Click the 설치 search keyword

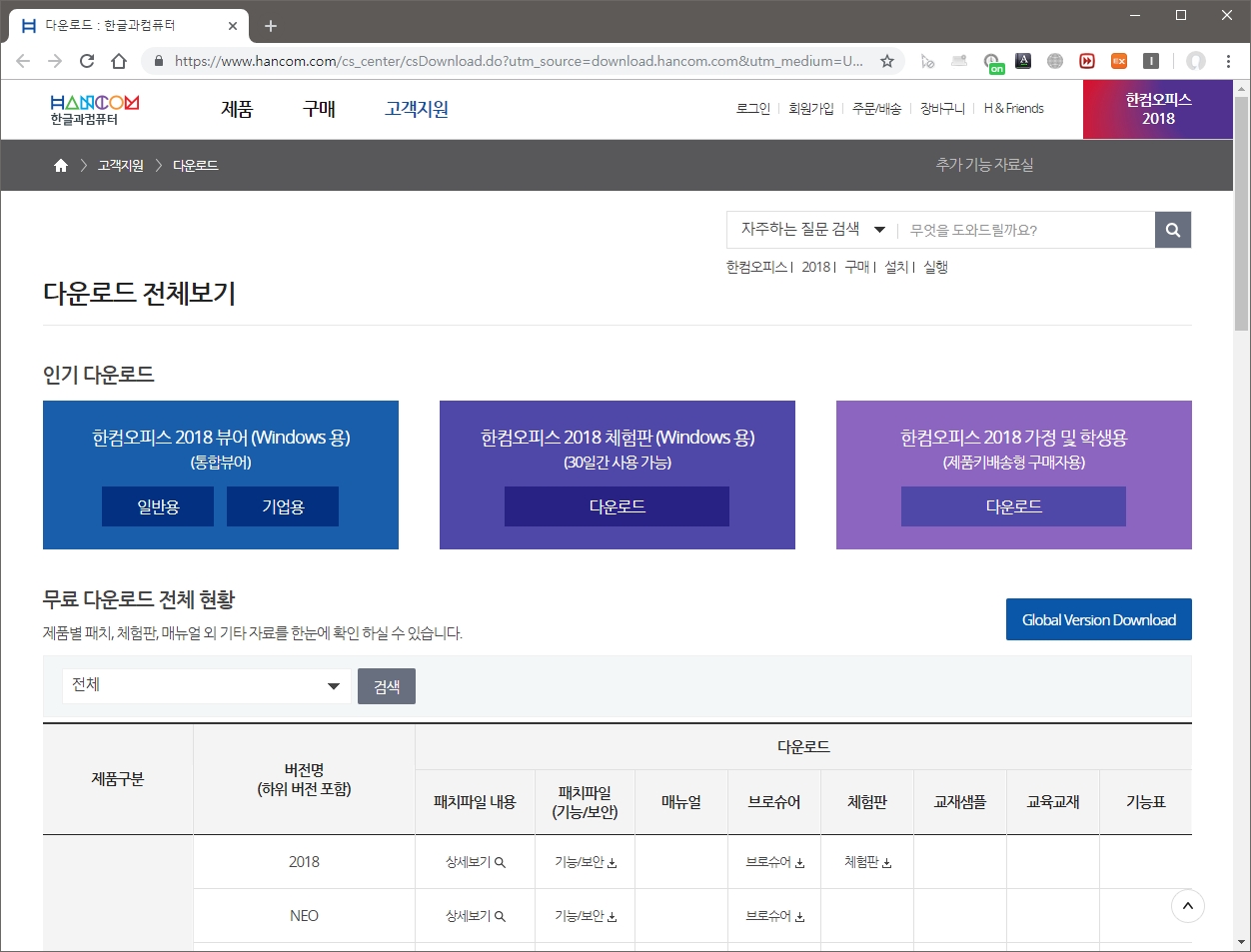coord(896,267)
